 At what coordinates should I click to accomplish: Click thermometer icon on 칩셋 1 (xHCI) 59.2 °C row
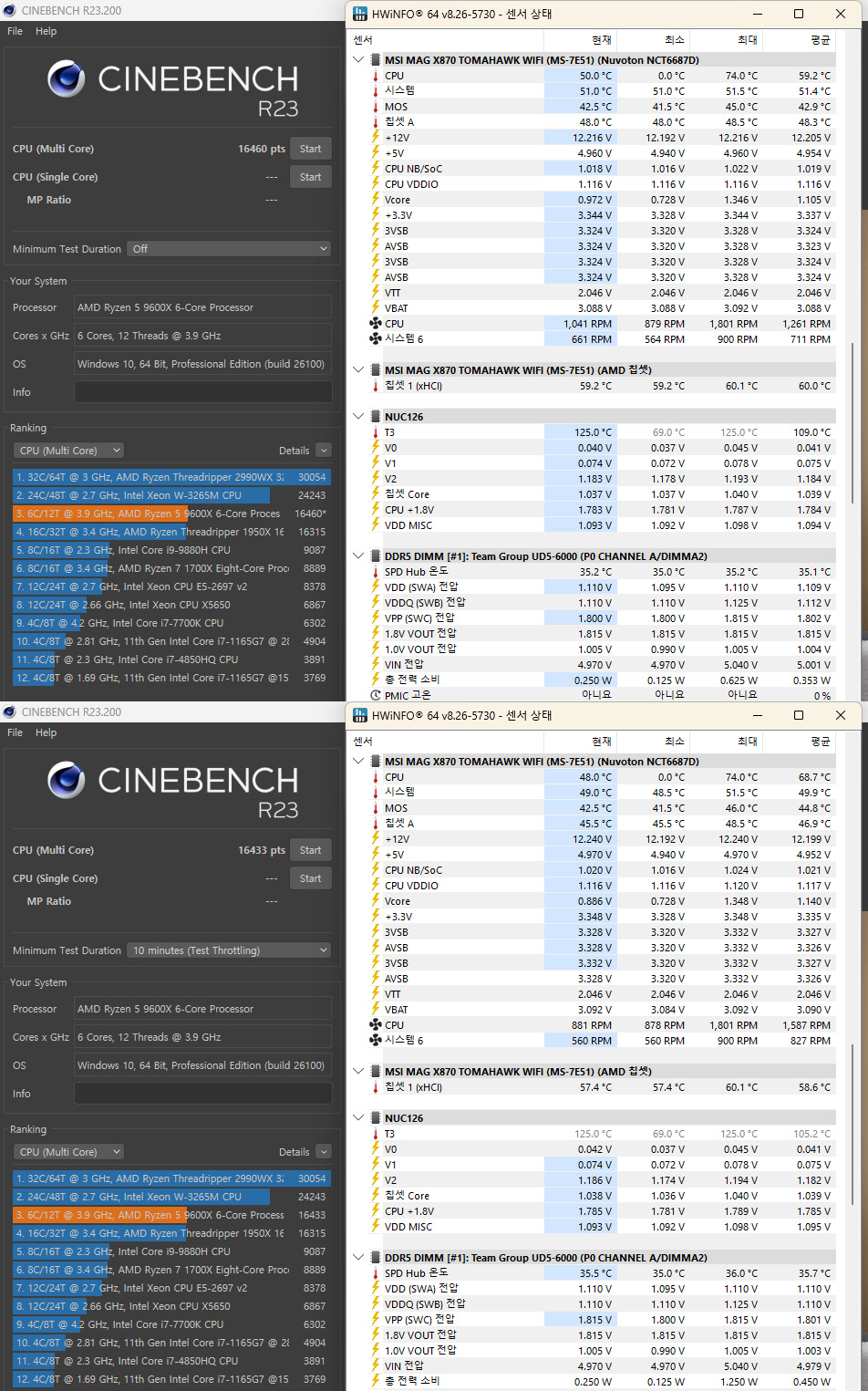375,386
